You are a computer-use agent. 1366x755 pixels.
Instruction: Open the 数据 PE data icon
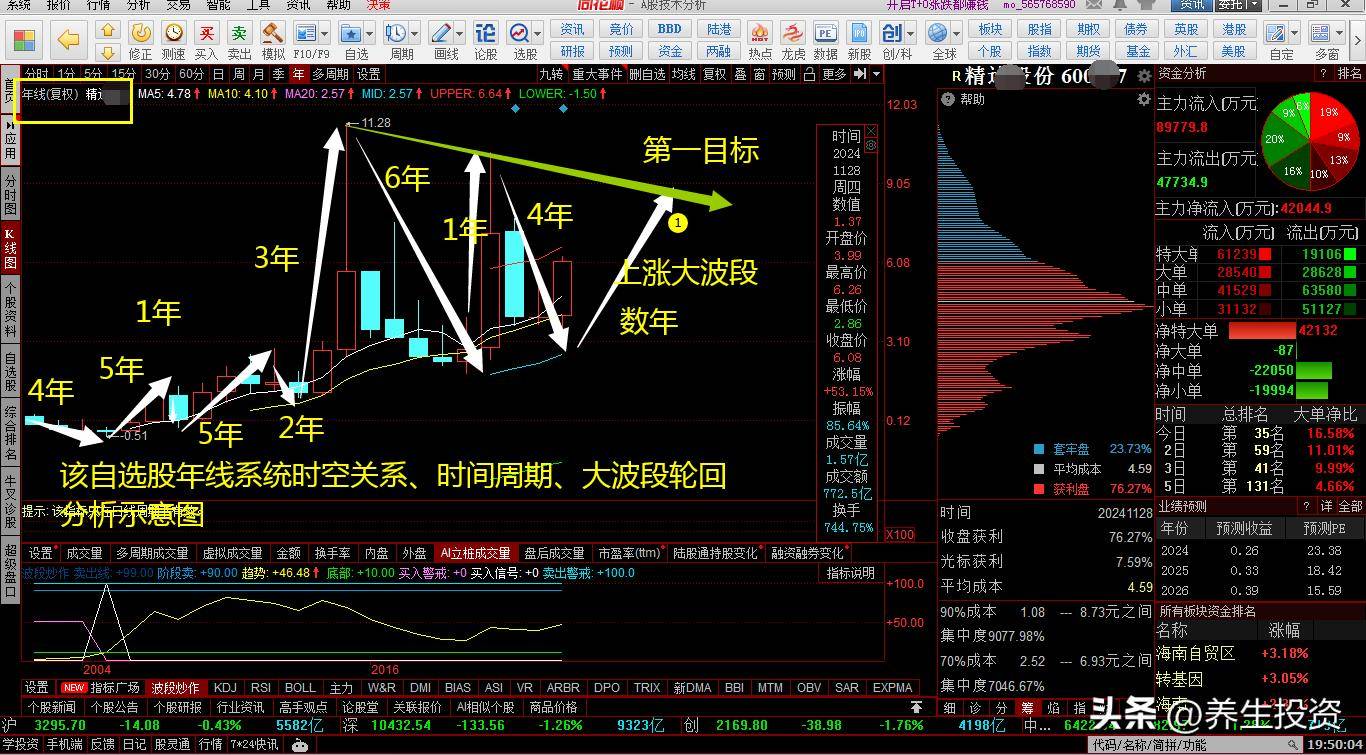[x=826, y=34]
